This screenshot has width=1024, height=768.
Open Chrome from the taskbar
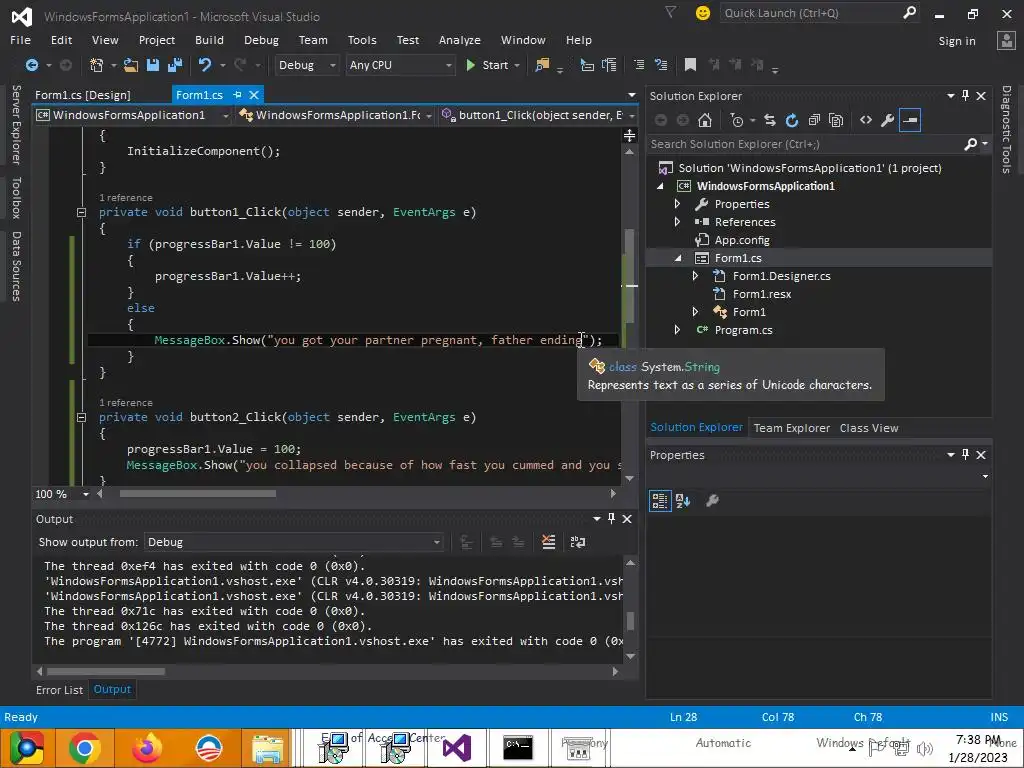84,748
